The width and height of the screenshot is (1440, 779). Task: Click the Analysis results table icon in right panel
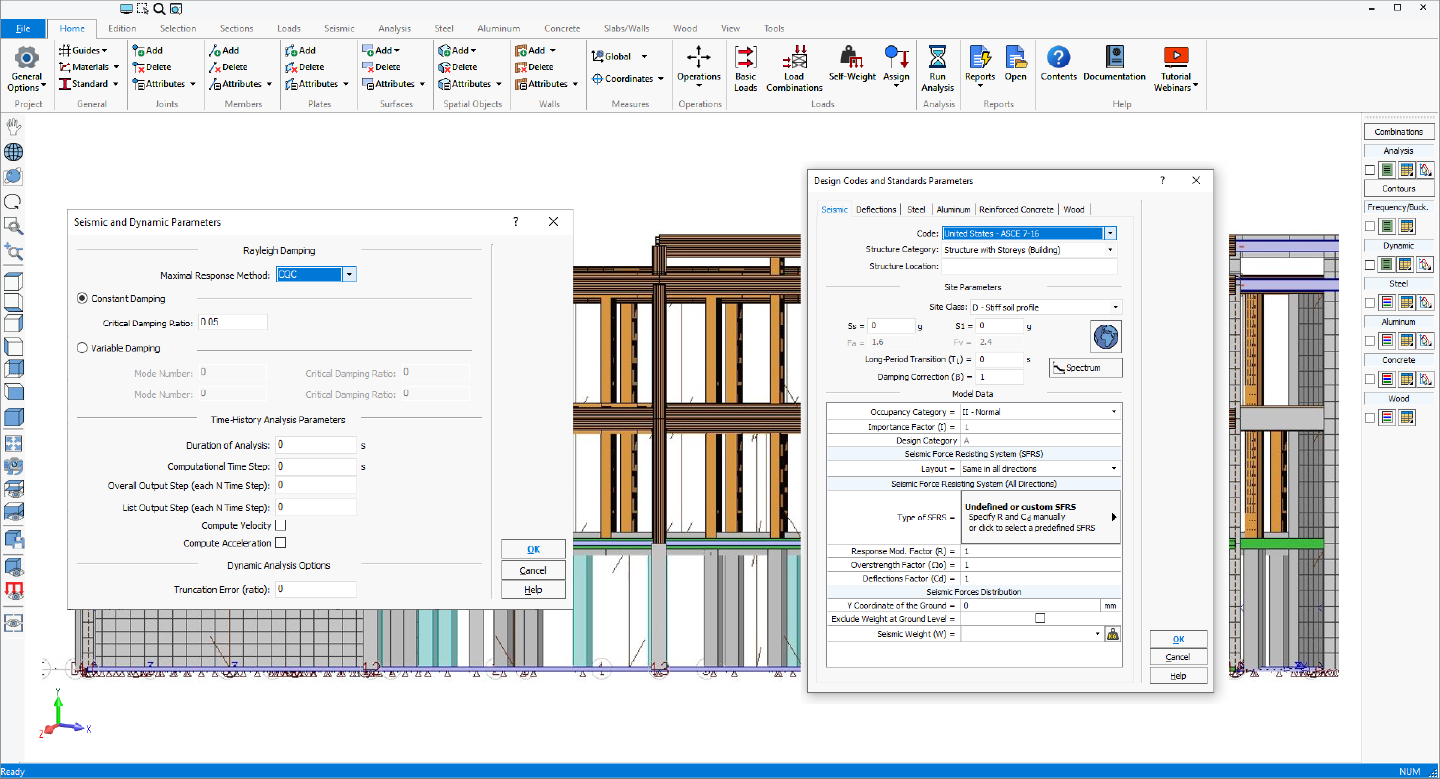click(x=1406, y=169)
